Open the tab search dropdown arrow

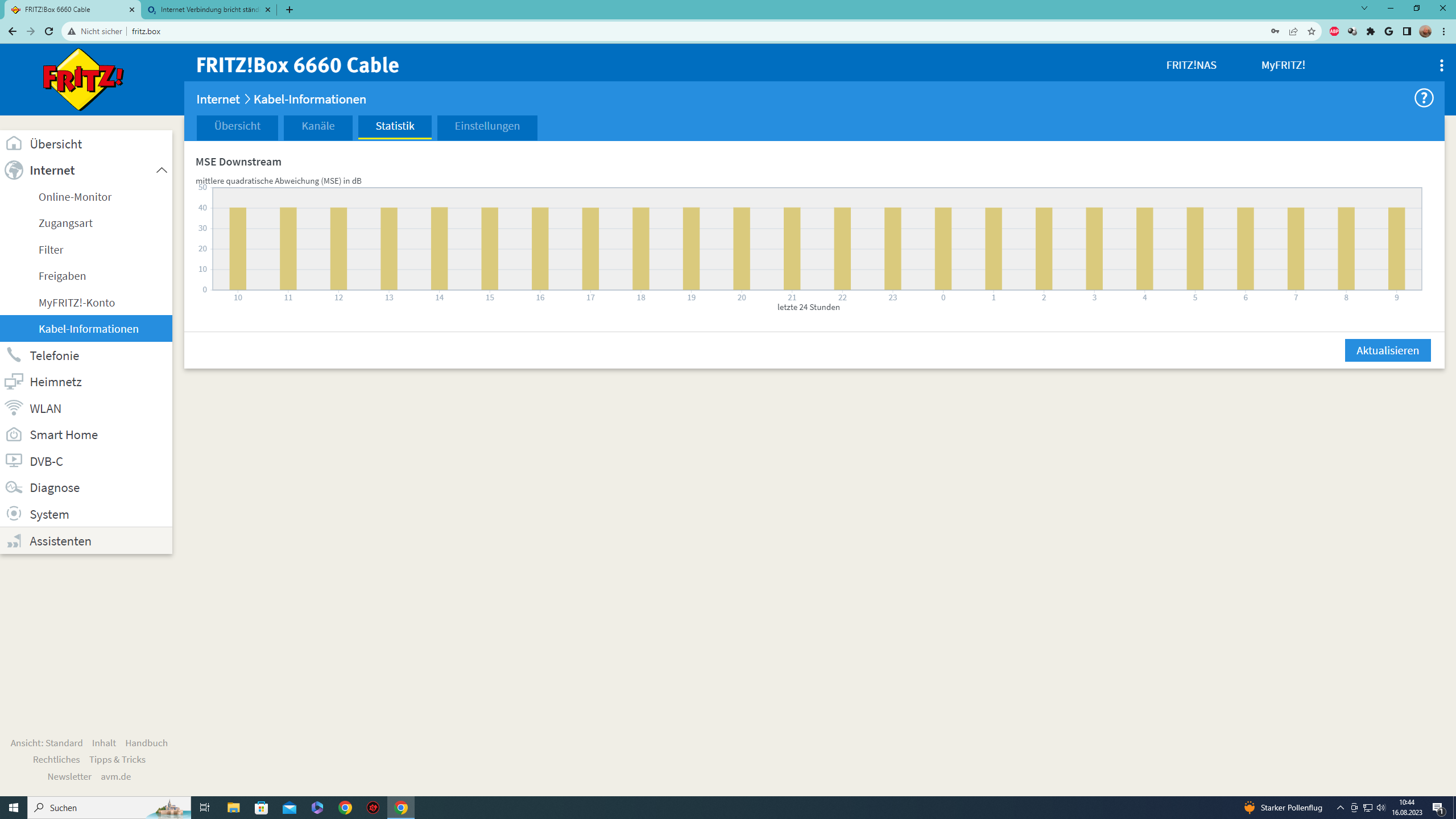(x=1364, y=9)
